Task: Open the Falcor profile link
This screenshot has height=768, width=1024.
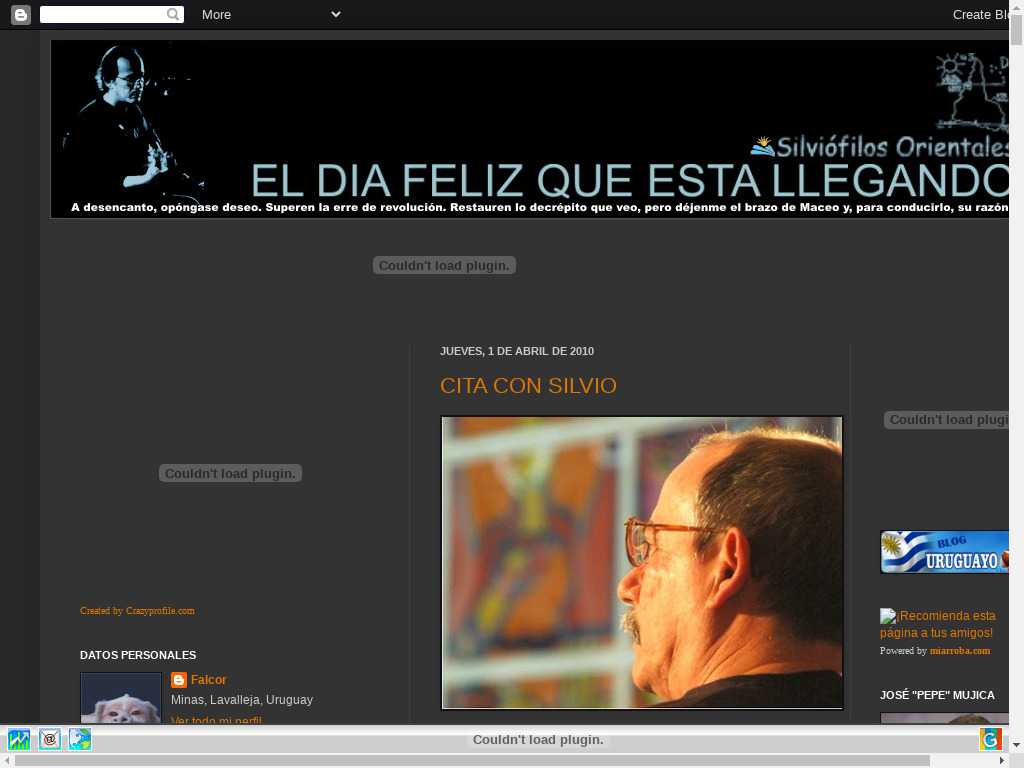Action: (209, 680)
